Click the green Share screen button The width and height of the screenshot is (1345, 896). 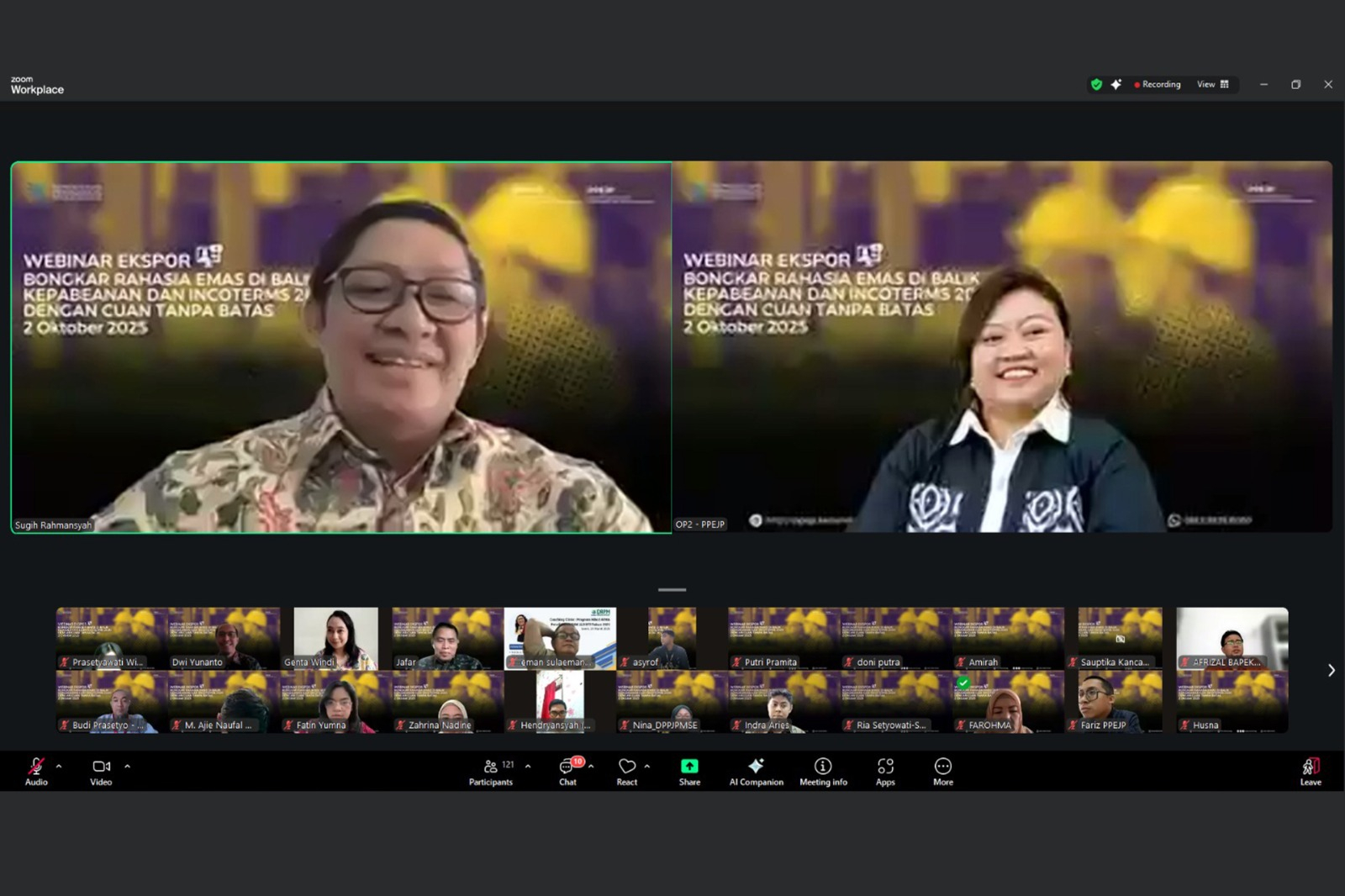pos(689,770)
